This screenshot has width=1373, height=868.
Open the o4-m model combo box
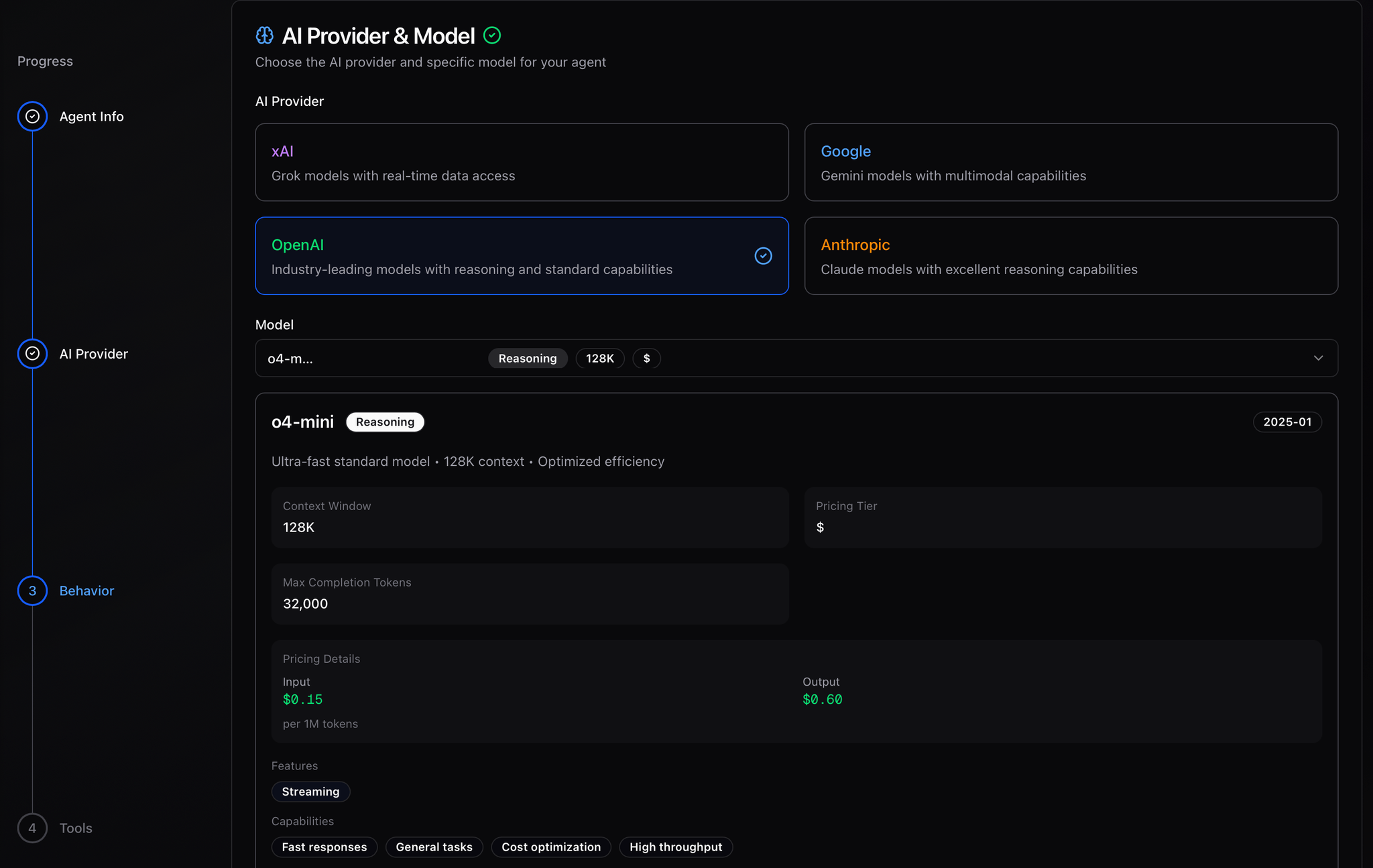pos(290,358)
